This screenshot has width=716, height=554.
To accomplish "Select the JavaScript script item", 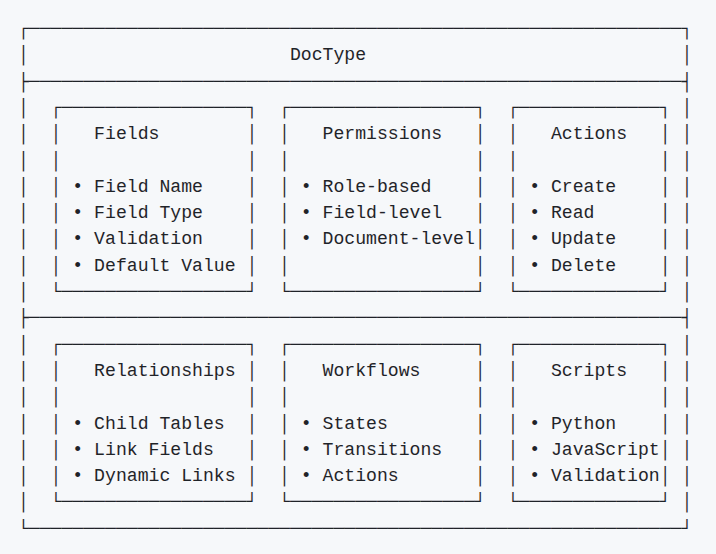I will [x=605, y=449].
